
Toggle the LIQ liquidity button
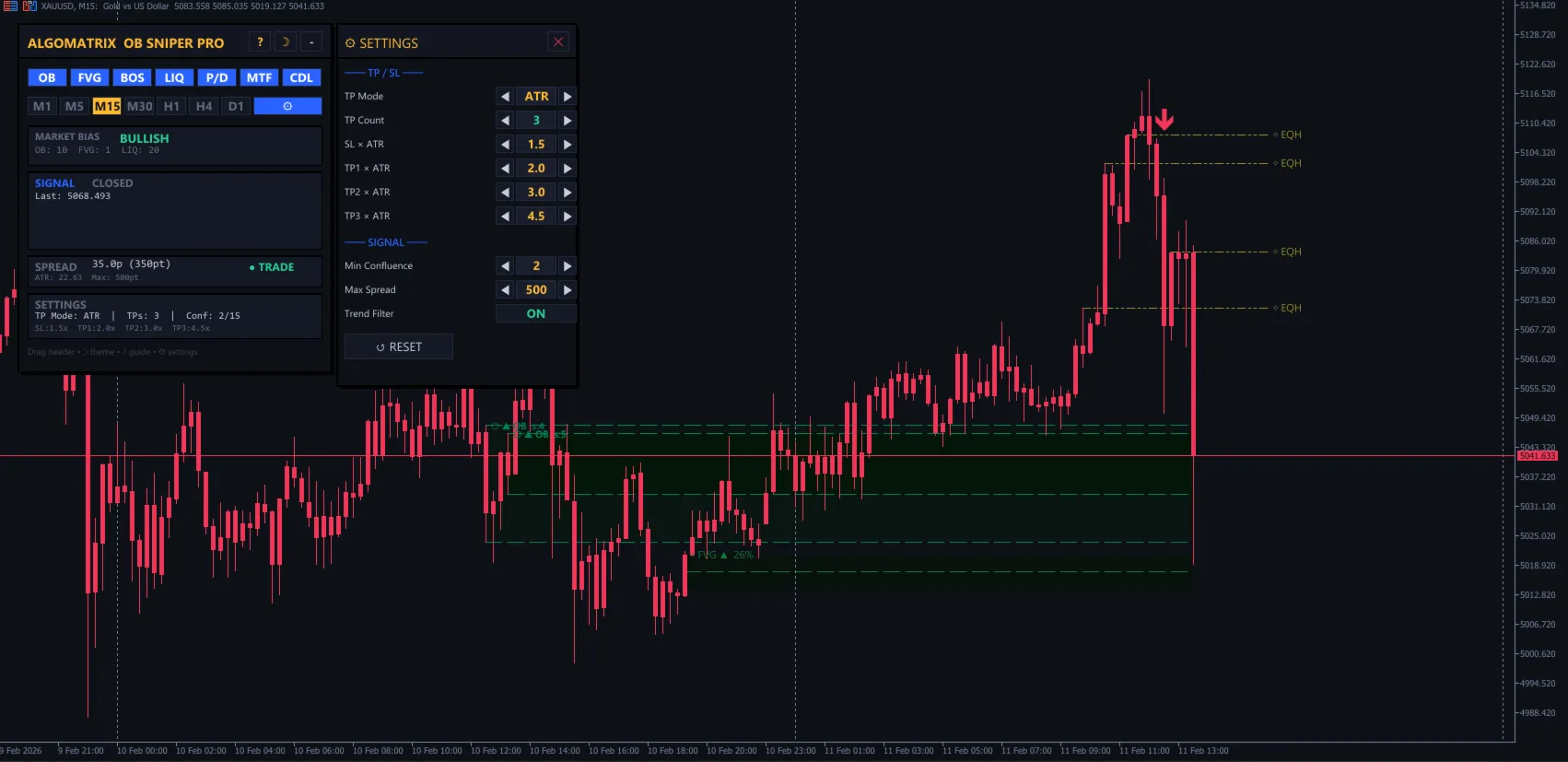[174, 77]
